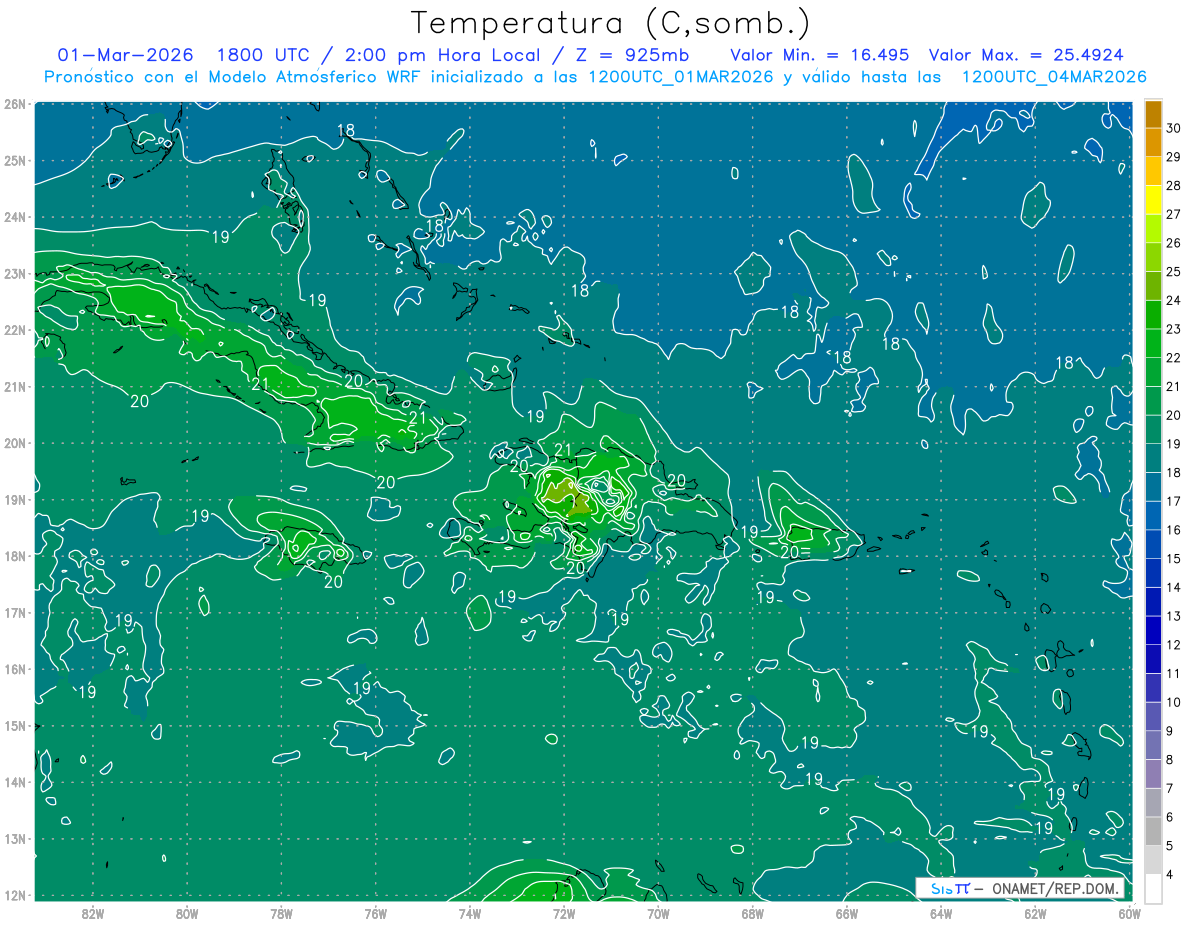Click the '21N' latitude axis label
This screenshot has width=1200, height=927.
(x=14, y=386)
